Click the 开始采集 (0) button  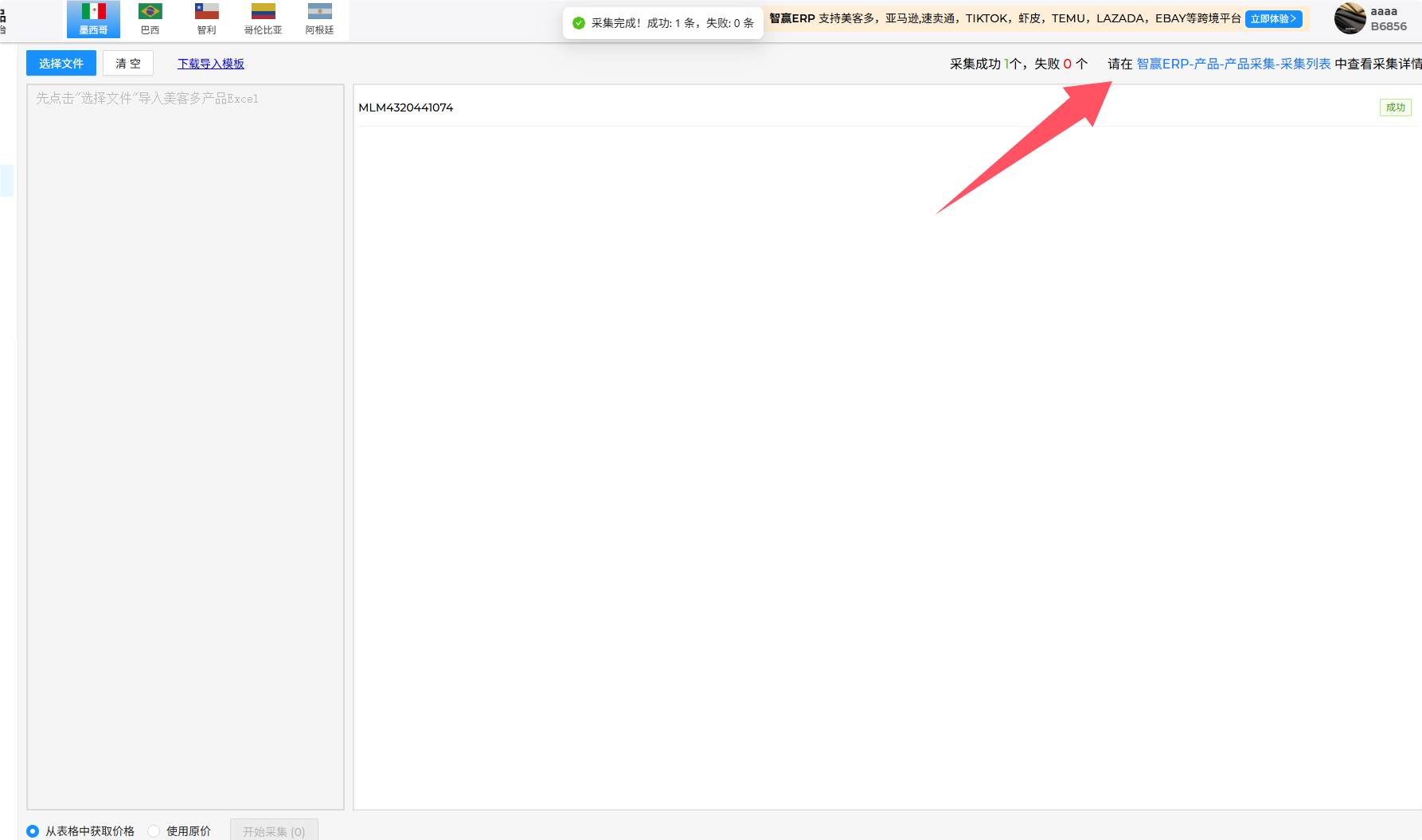274,830
